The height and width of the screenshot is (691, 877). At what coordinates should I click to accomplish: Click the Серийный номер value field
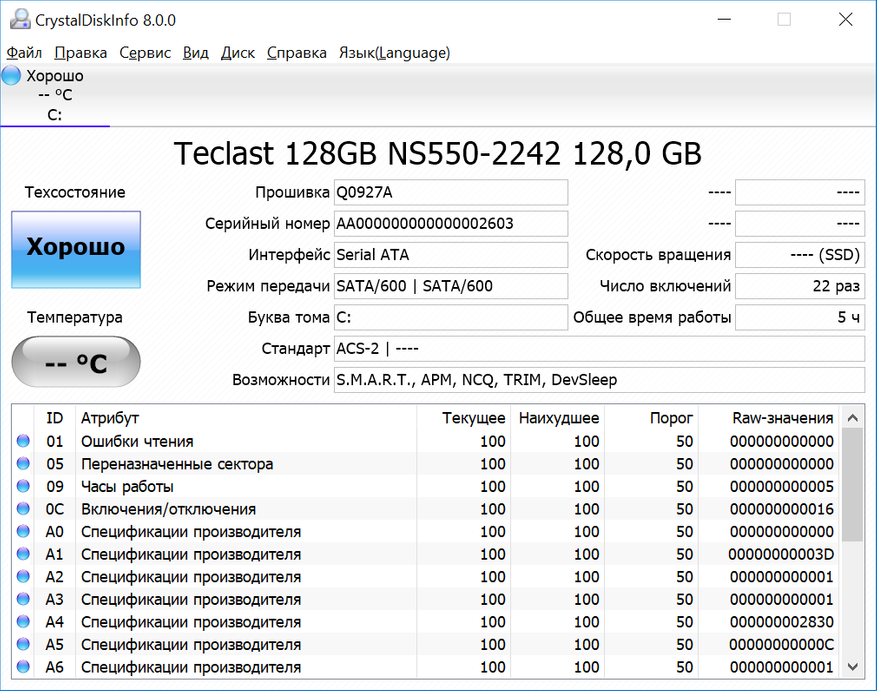coord(450,224)
